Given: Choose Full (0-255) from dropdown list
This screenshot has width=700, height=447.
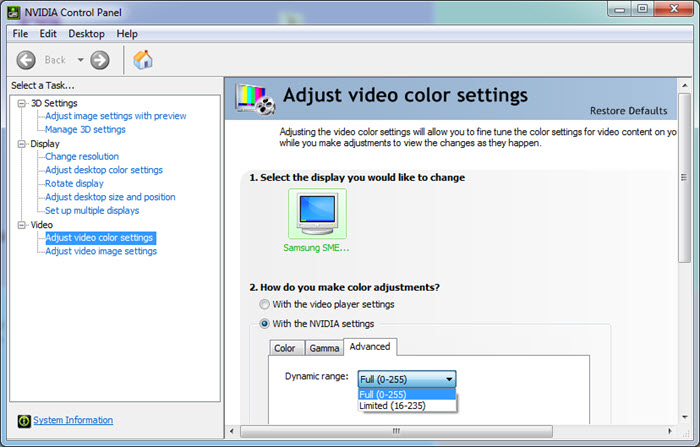Looking at the screenshot, I should tap(407, 394).
